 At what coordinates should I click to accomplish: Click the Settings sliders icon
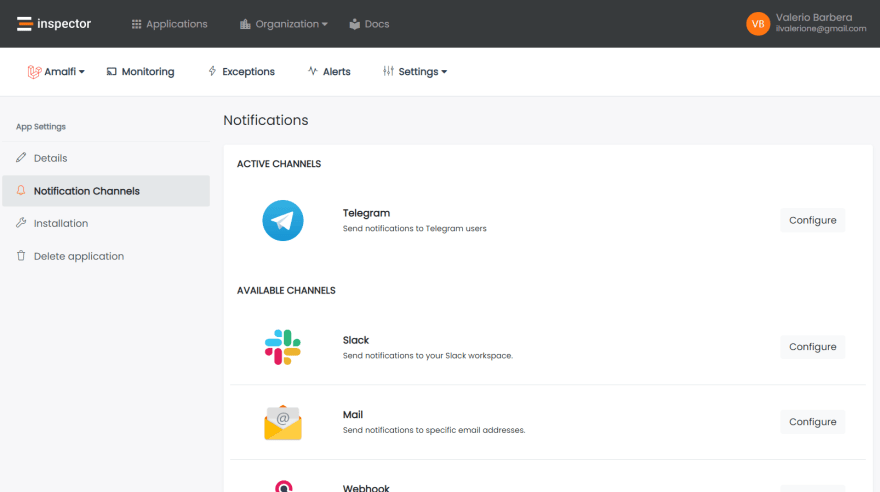click(388, 71)
